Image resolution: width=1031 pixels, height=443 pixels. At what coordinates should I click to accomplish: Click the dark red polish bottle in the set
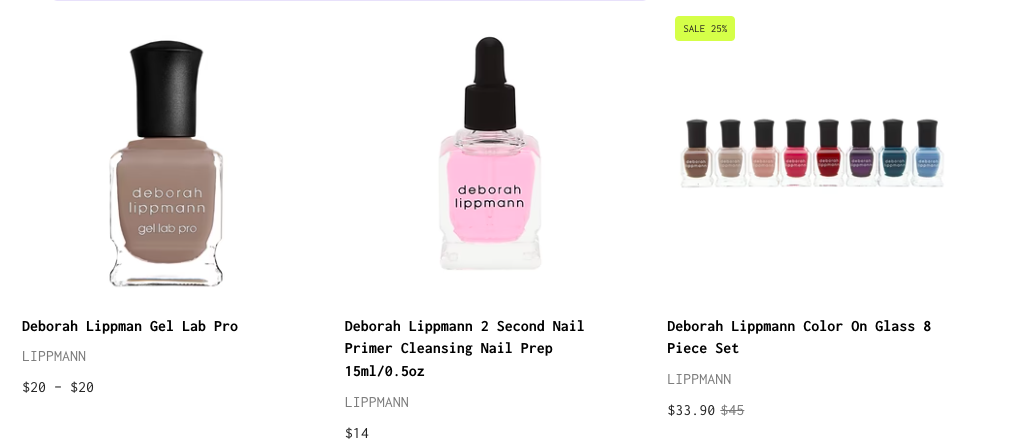pyautogui.click(x=828, y=154)
